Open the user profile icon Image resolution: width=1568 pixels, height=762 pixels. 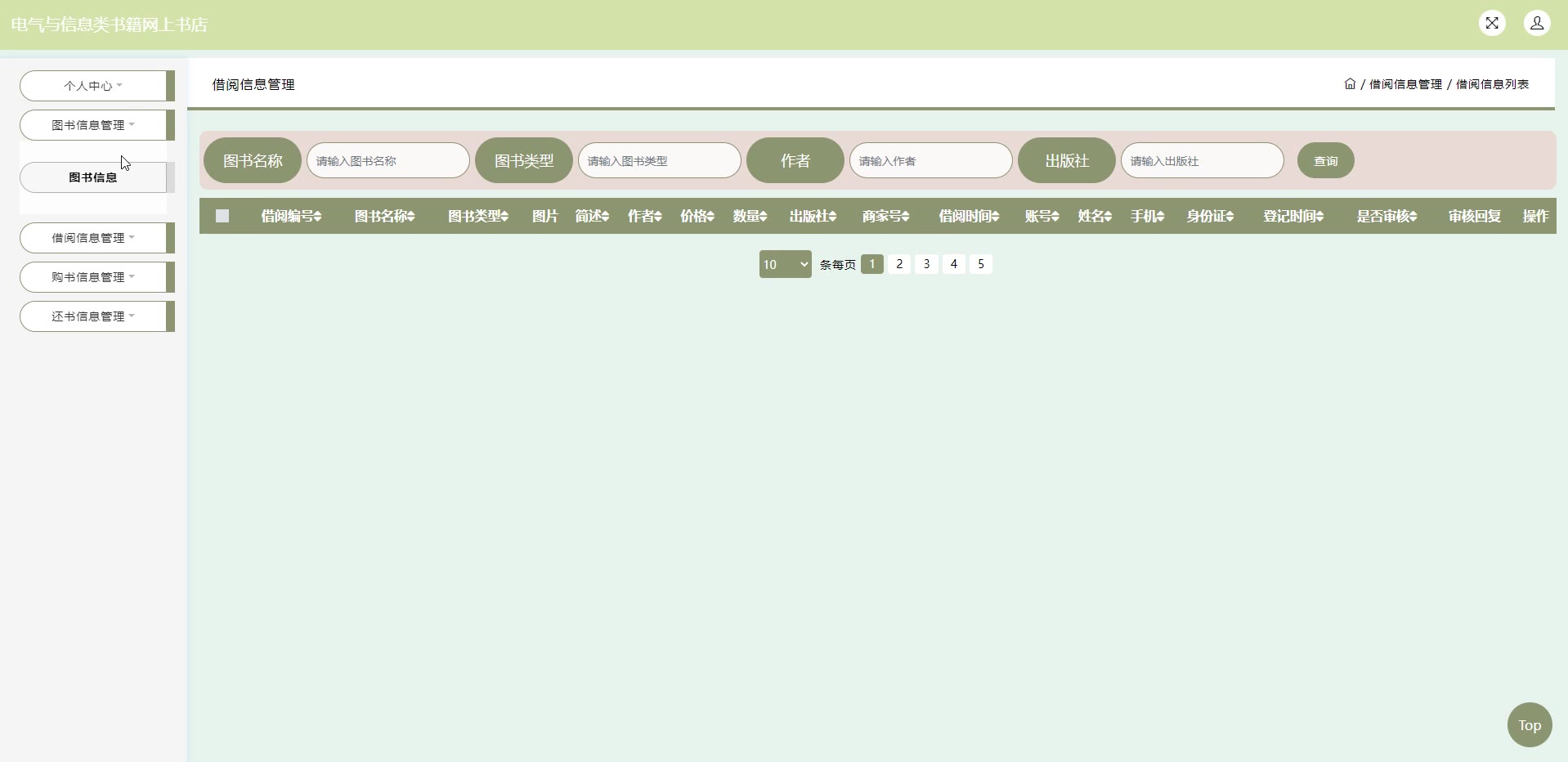click(x=1537, y=23)
